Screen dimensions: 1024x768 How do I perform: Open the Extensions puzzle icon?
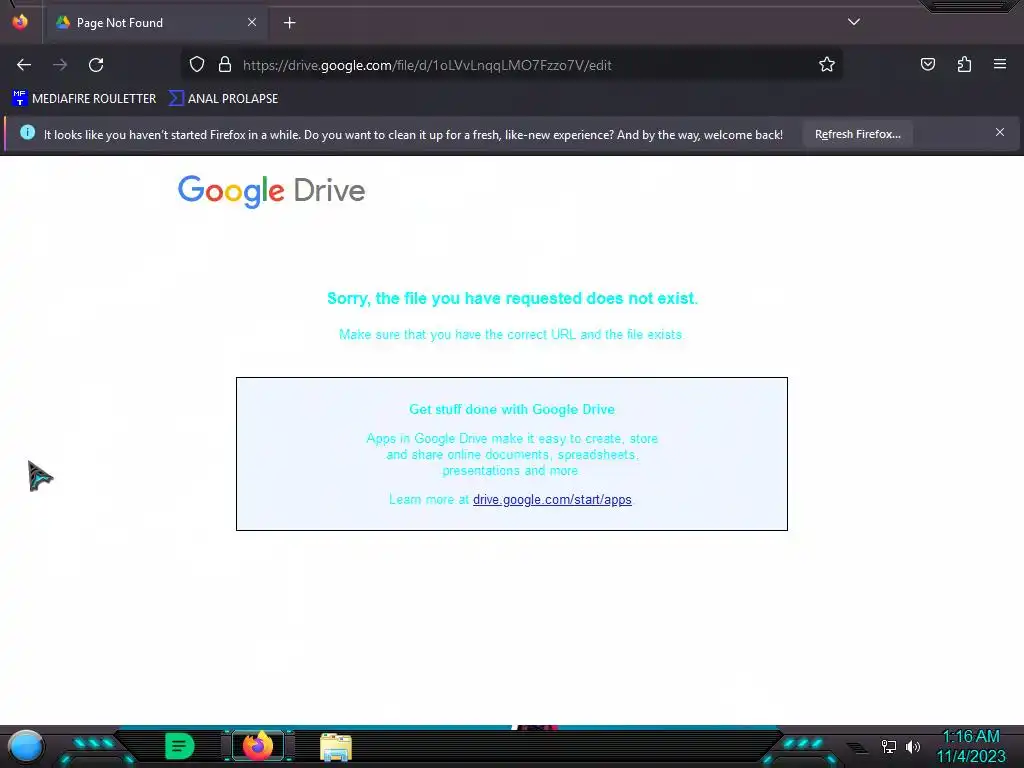pyautogui.click(x=965, y=64)
